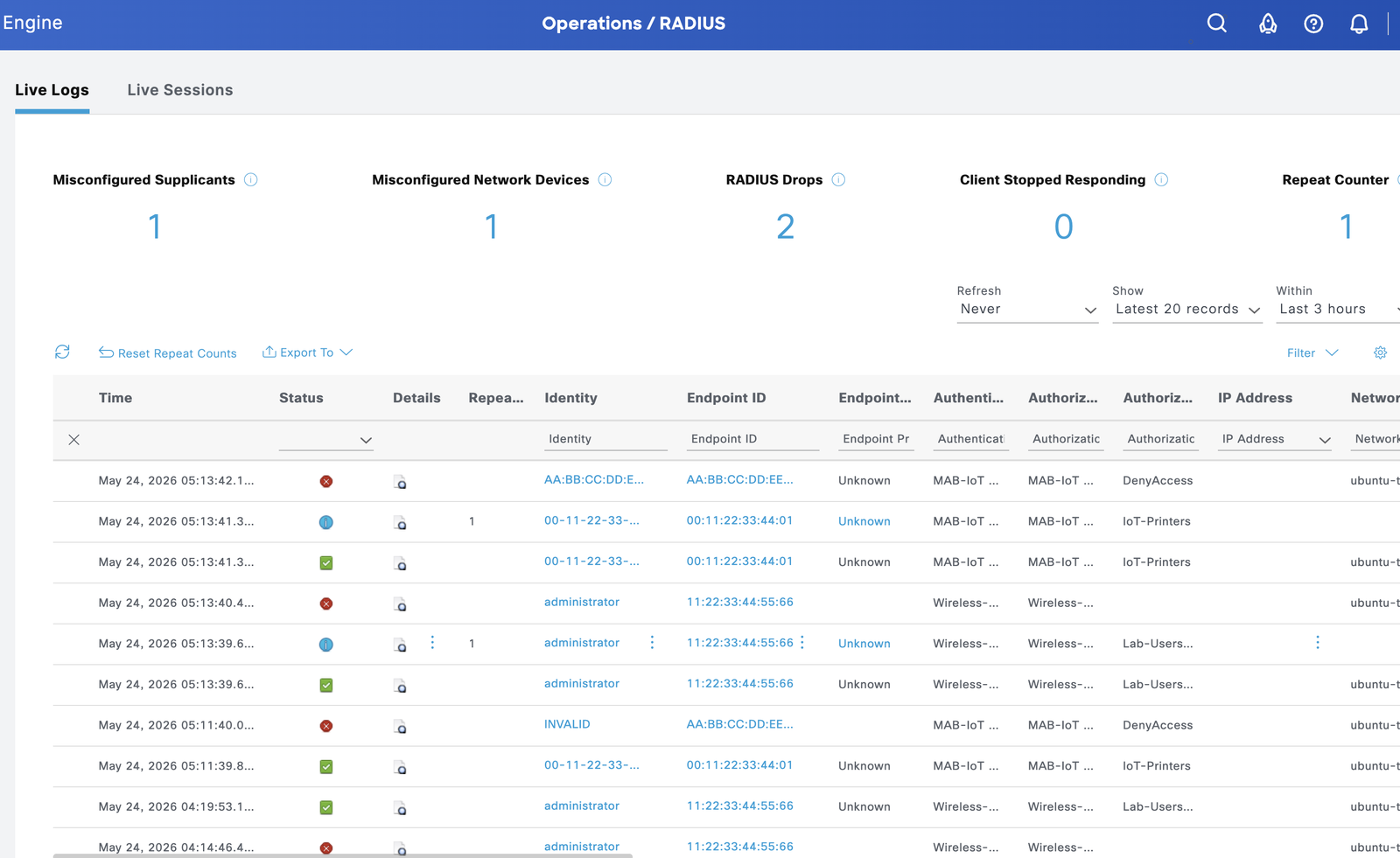Click DenyAccess cell on 05:13:42.1 row

coord(1158,480)
